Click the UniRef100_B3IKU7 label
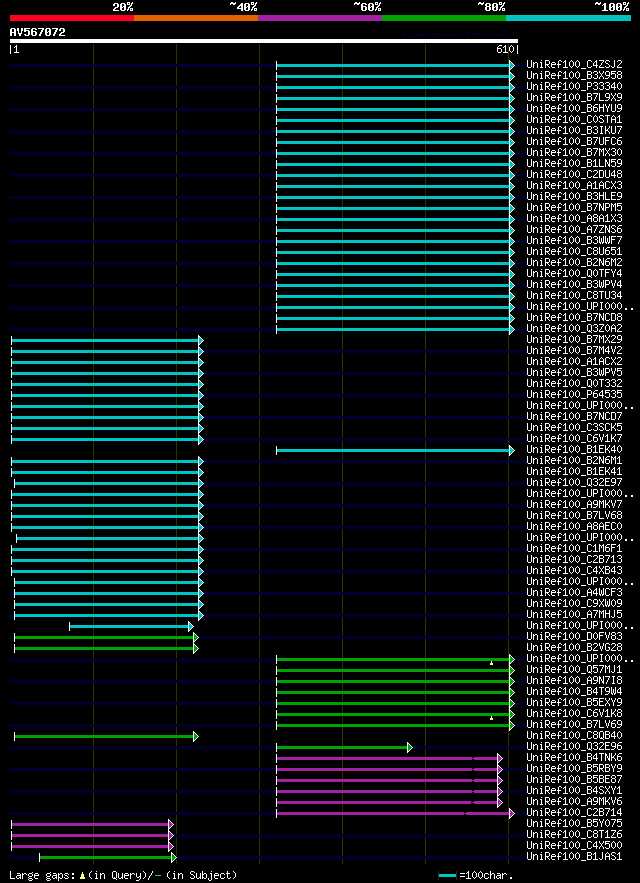The height and width of the screenshot is (883, 640). coord(574,130)
